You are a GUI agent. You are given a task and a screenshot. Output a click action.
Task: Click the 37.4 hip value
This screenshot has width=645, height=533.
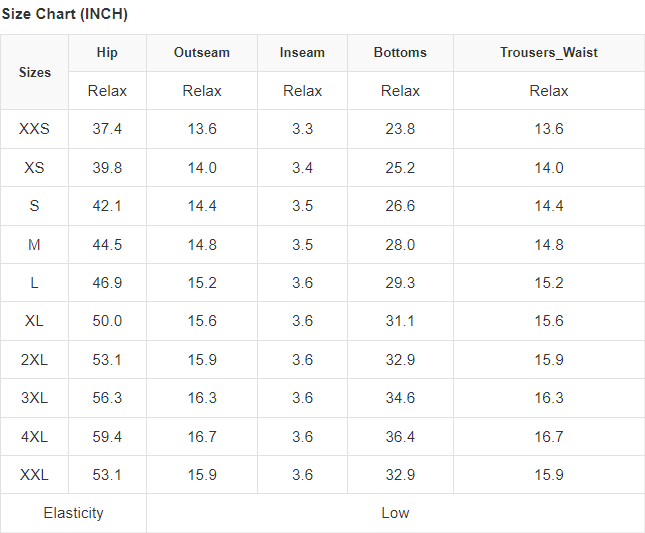tap(107, 129)
